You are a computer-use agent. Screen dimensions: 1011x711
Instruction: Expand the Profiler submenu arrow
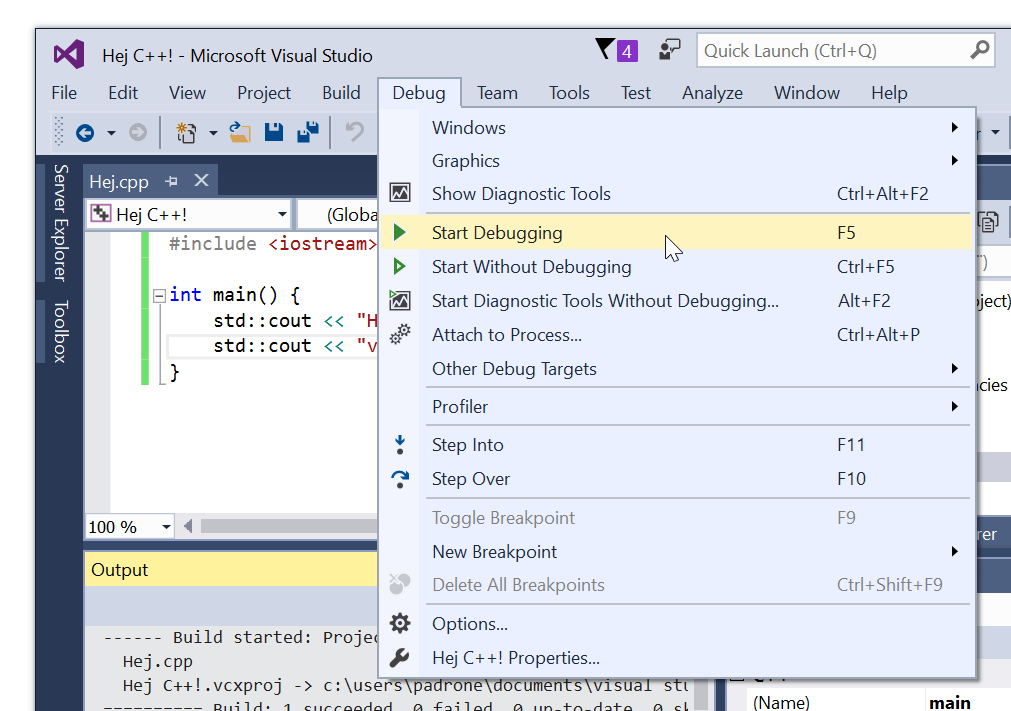point(954,407)
